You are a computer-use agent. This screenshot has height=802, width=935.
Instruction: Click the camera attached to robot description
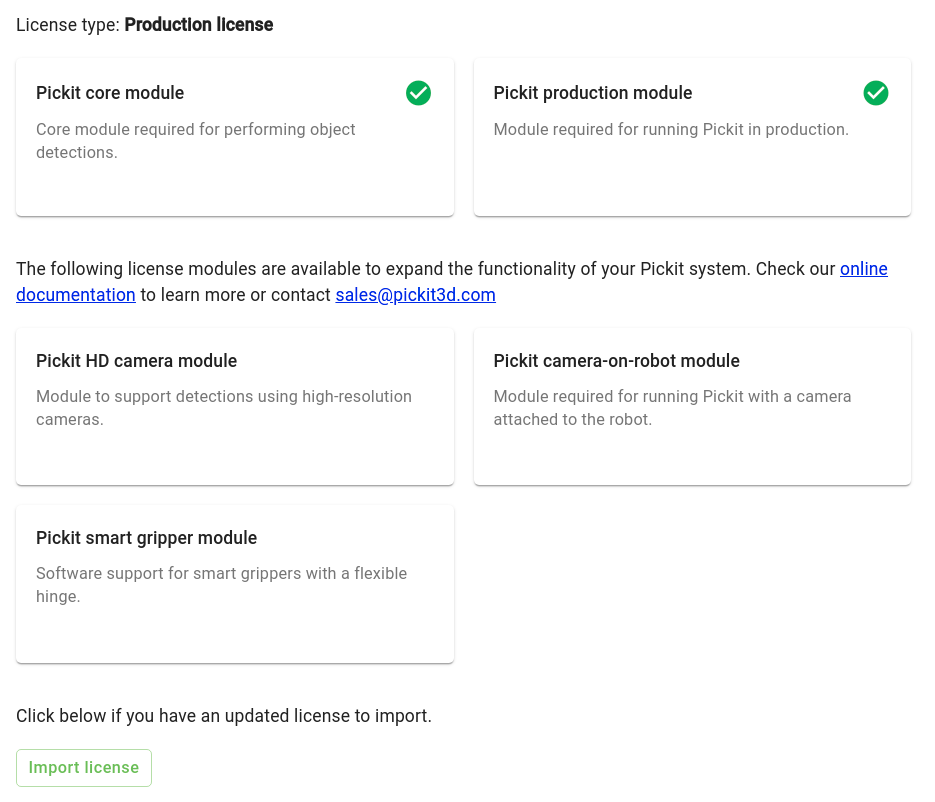point(672,408)
